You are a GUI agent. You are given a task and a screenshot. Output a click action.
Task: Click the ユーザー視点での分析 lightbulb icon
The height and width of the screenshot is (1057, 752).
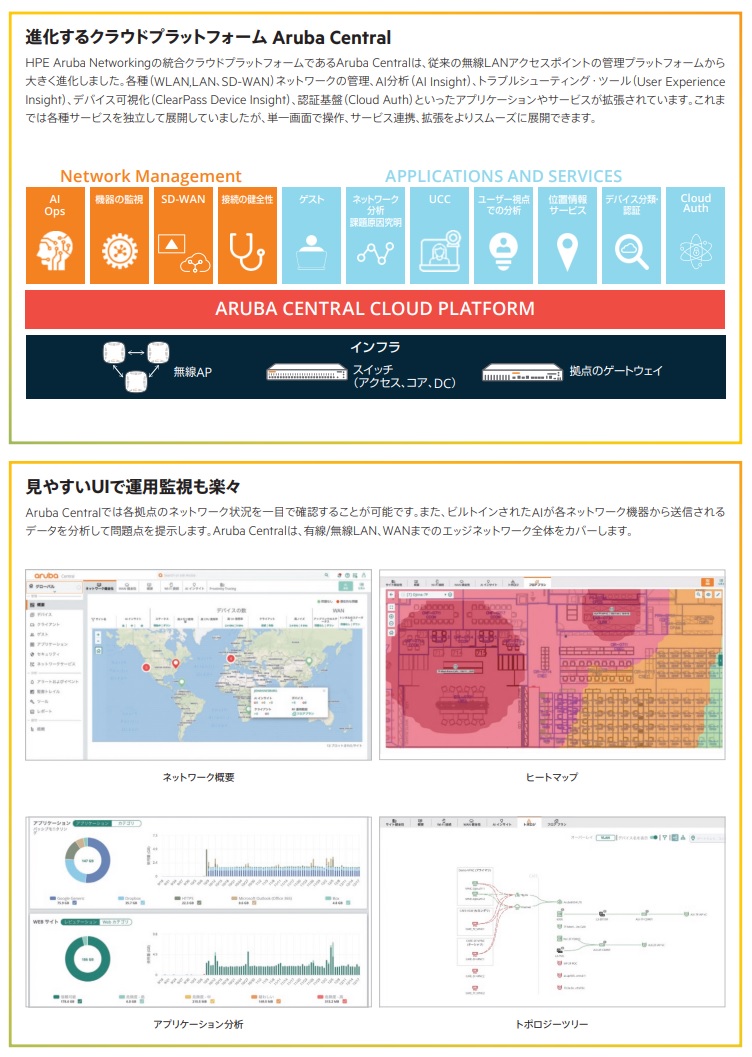coord(503,251)
